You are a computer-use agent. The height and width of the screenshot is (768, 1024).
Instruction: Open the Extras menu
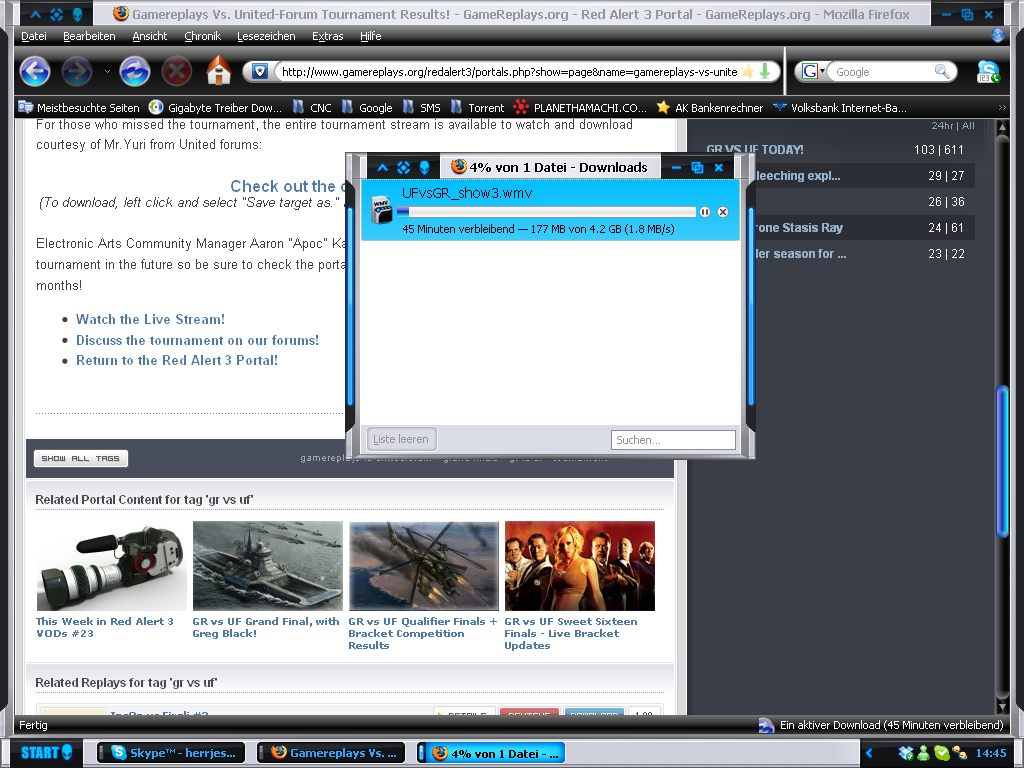click(x=327, y=36)
